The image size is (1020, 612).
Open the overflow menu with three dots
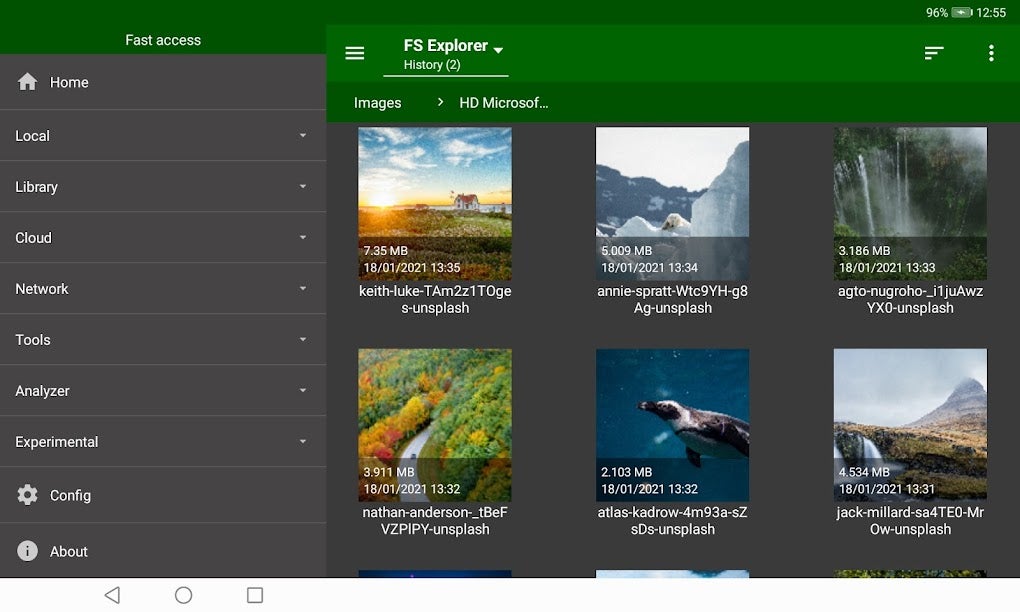coord(991,53)
